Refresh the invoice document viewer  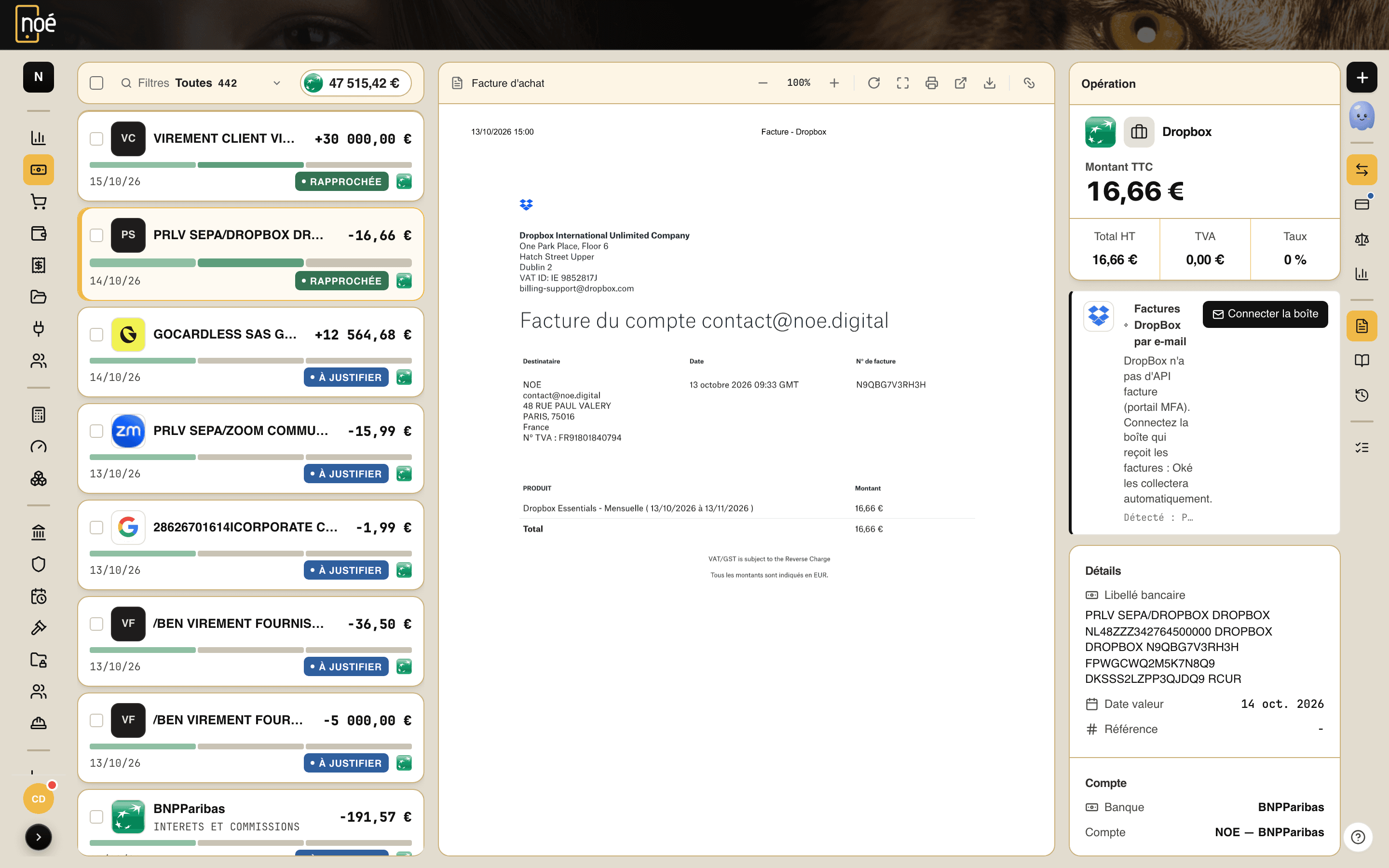pos(873,83)
